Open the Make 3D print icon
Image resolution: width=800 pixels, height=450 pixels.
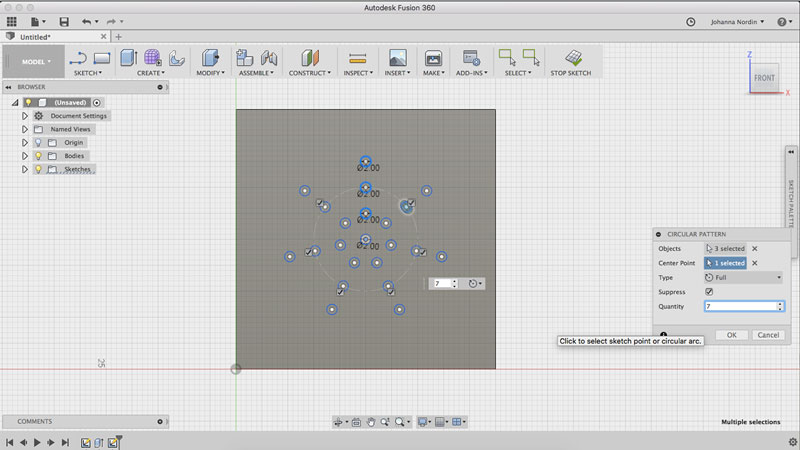(433, 58)
